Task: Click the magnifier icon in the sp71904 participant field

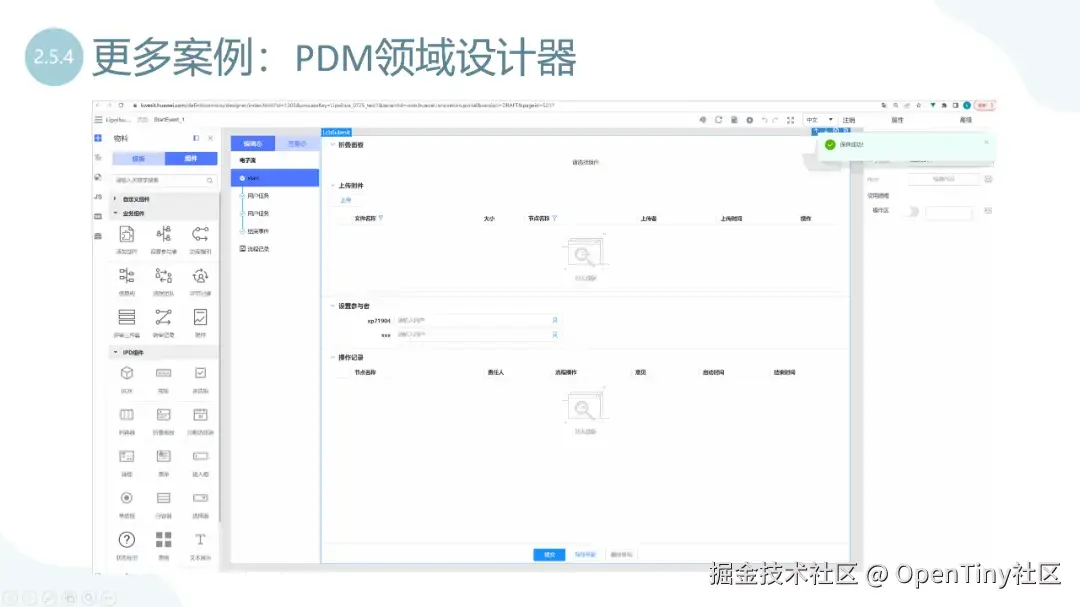Action: (555, 320)
